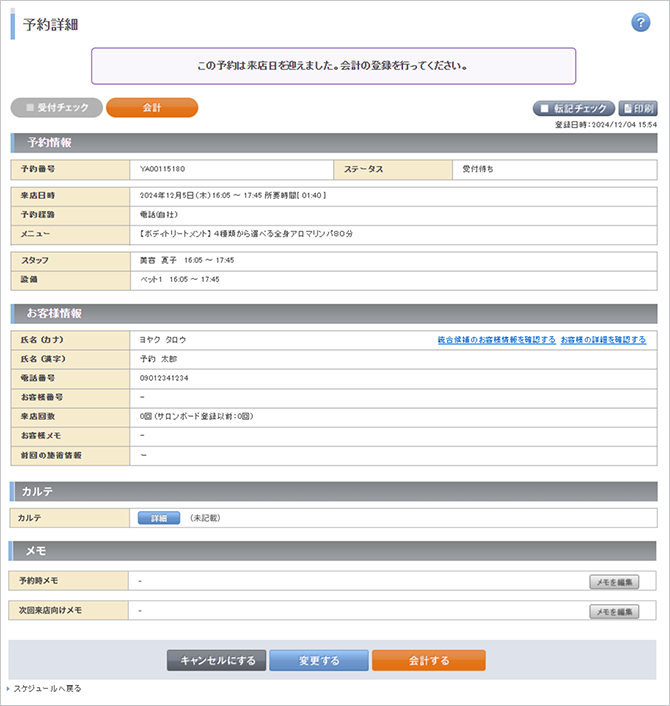Image resolution: width=670 pixels, height=706 pixels.
Task: Go back via スケジュールへ戻る link
Action: [47, 689]
